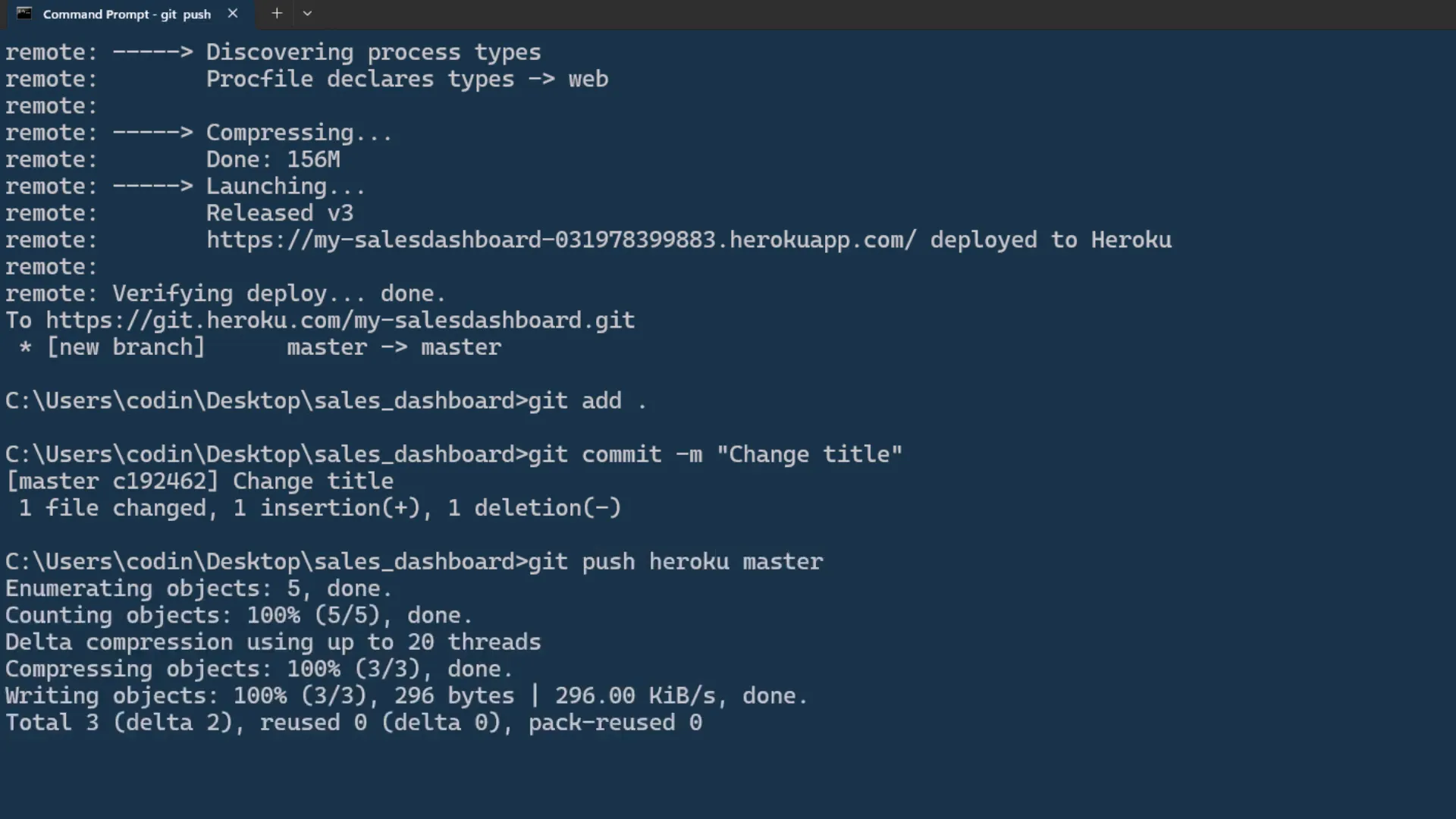The height and width of the screenshot is (819, 1456).
Task: Click the 'Done: 156M' output text
Action: pos(273,160)
